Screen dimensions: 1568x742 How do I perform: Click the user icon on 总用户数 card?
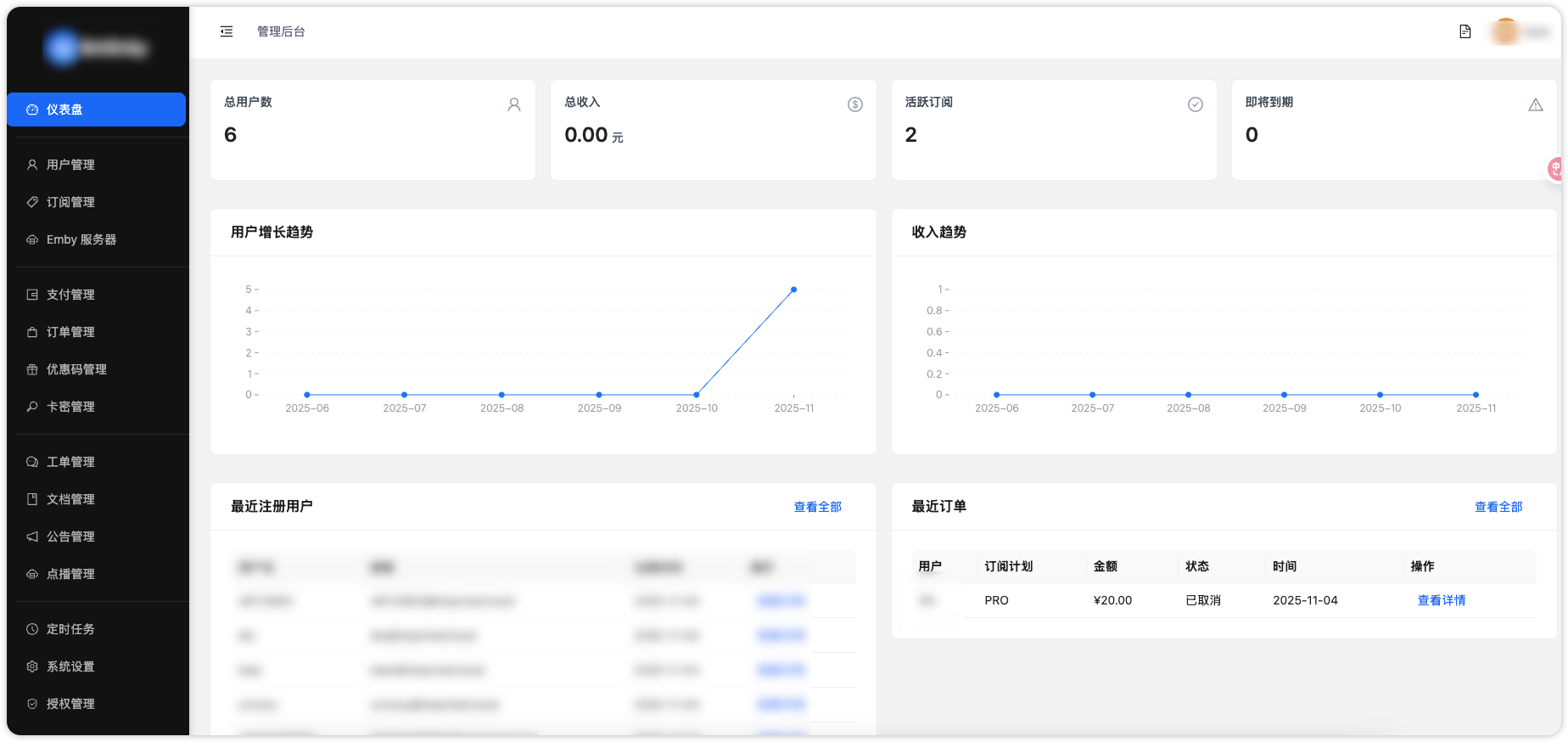pos(514,104)
